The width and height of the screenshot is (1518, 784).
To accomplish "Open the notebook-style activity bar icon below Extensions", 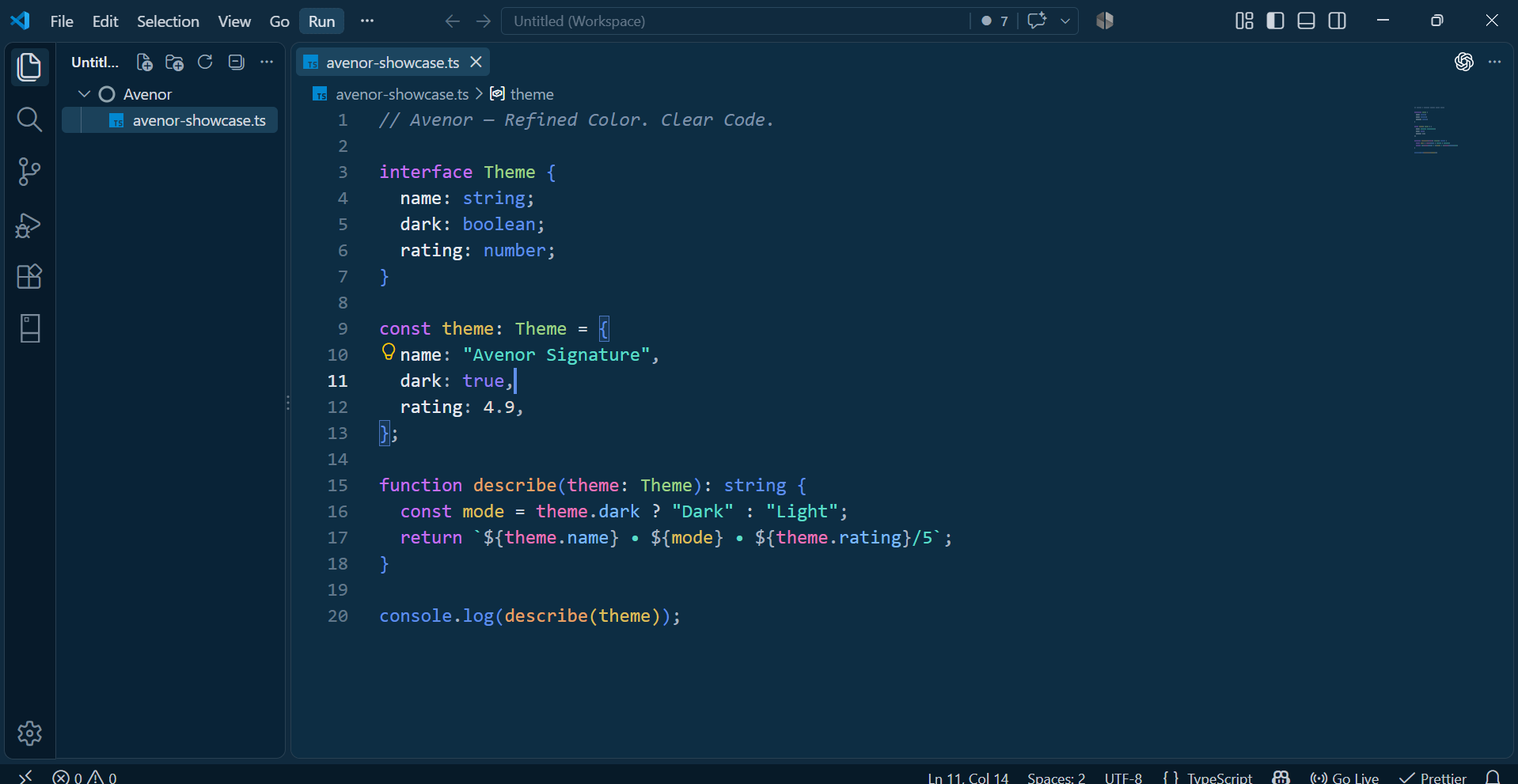I will (29, 328).
